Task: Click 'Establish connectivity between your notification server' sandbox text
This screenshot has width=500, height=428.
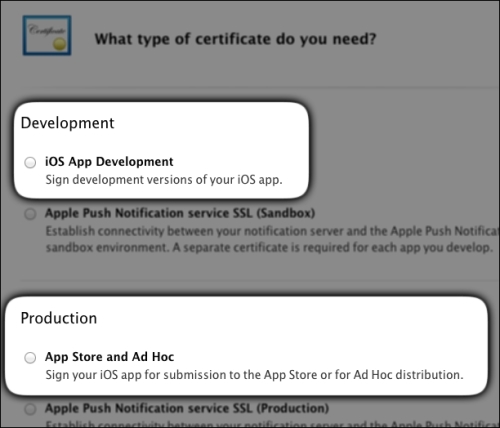Action: pos(272,239)
